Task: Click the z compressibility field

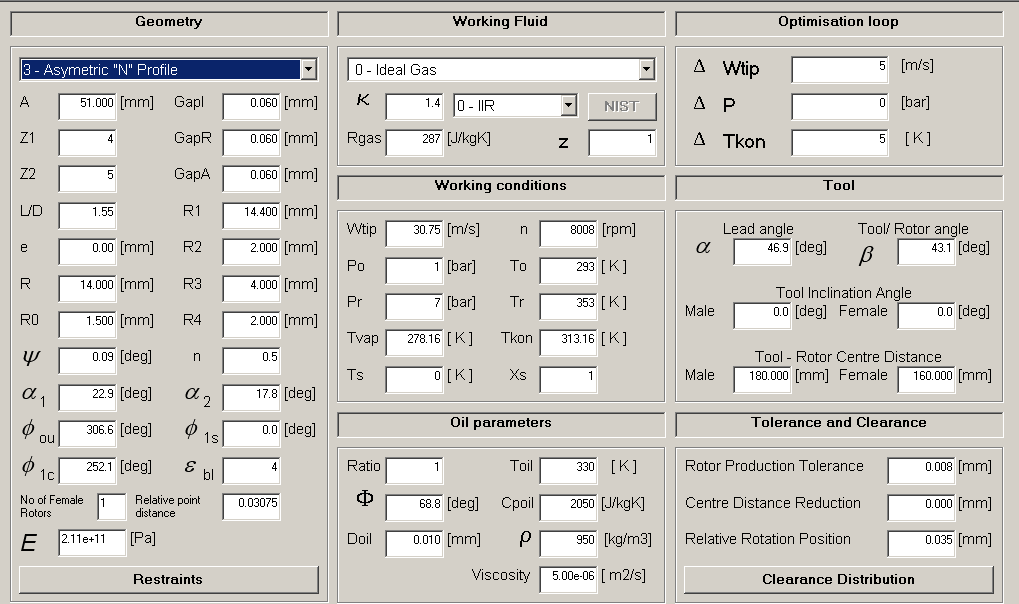Action: tap(622, 142)
